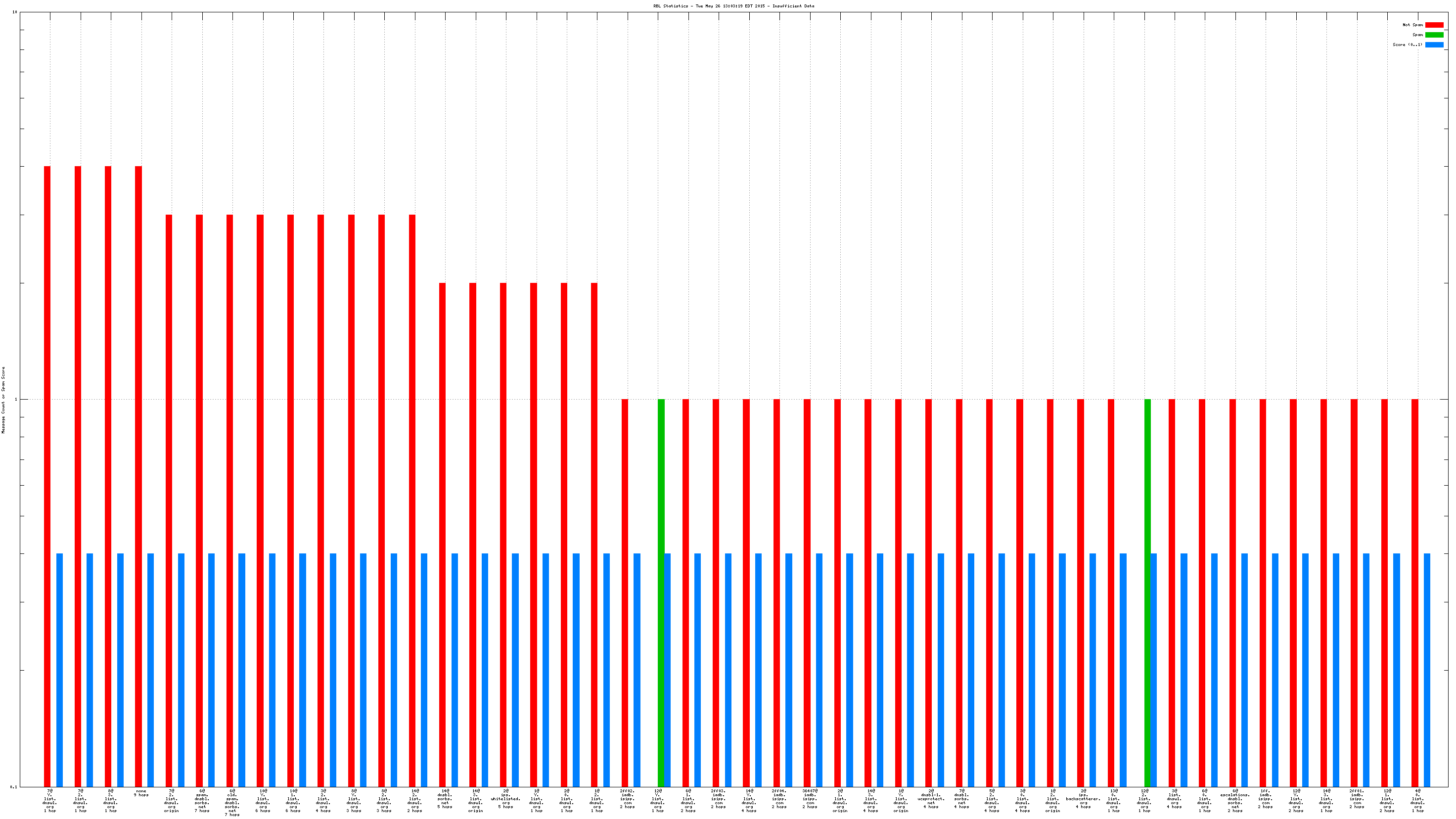The height and width of the screenshot is (819, 1456).
Task: Click the blue Score legend swatch
Action: click(1434, 45)
